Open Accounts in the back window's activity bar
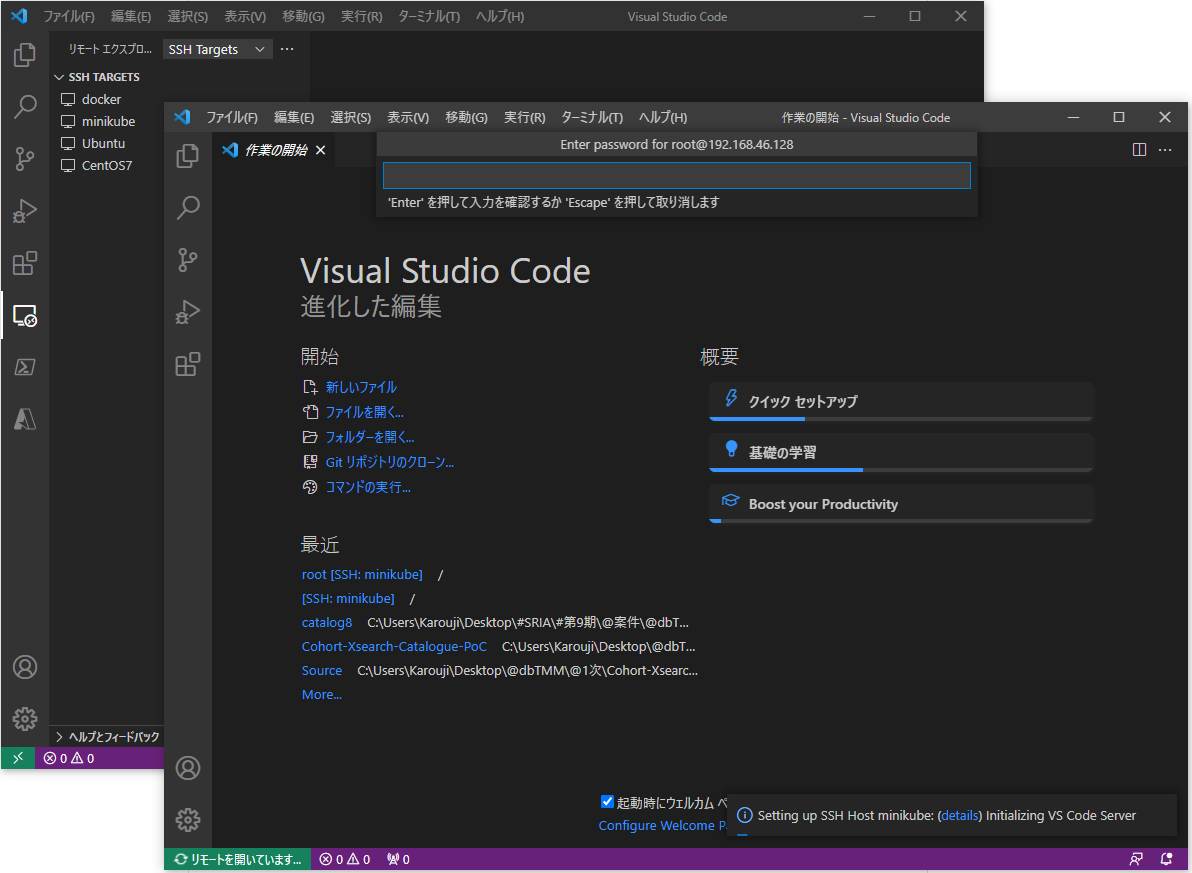 point(25,667)
